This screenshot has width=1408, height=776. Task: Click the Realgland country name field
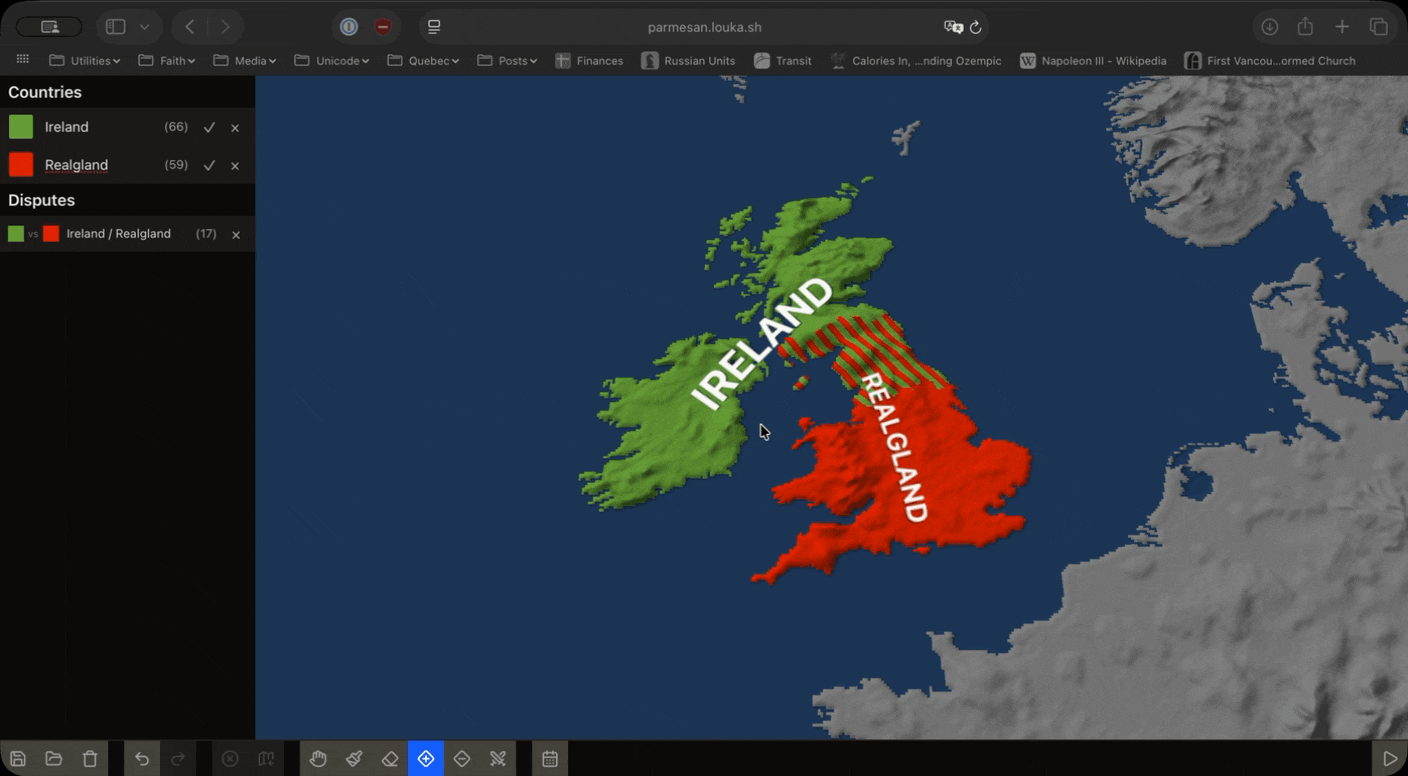(77, 165)
